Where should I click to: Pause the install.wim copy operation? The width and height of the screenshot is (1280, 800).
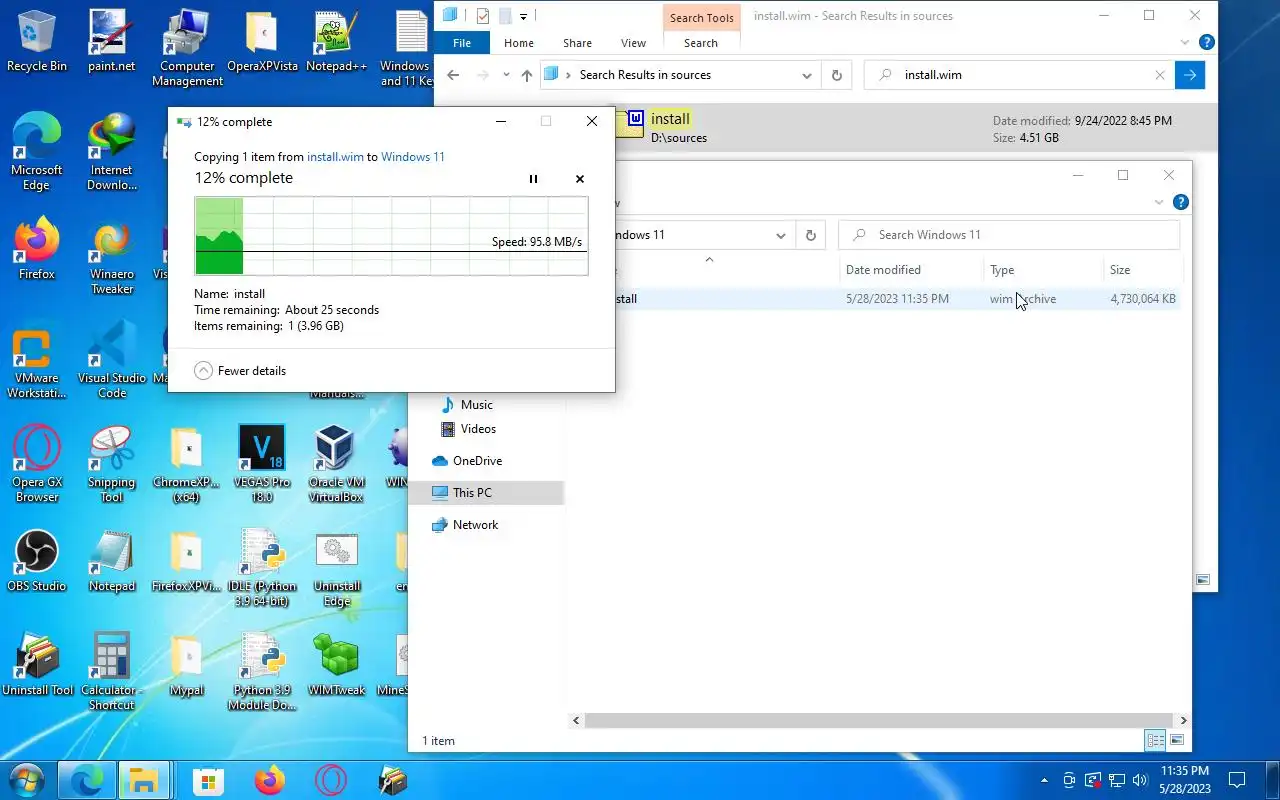[533, 179]
